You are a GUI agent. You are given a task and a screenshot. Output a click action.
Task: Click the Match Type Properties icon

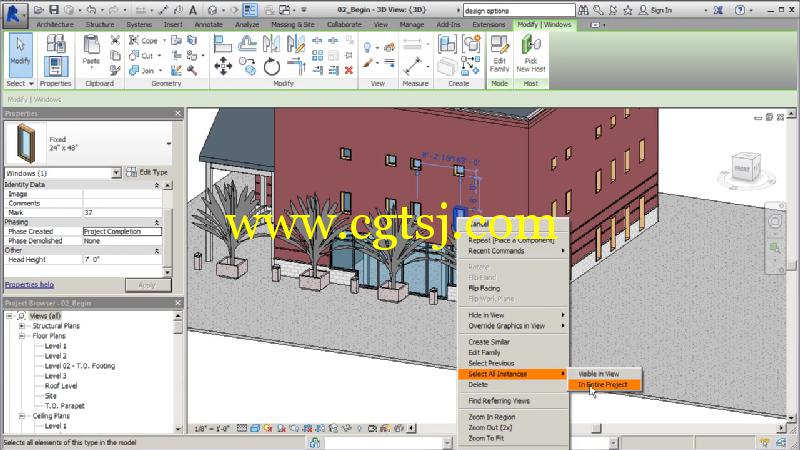[x=115, y=70]
